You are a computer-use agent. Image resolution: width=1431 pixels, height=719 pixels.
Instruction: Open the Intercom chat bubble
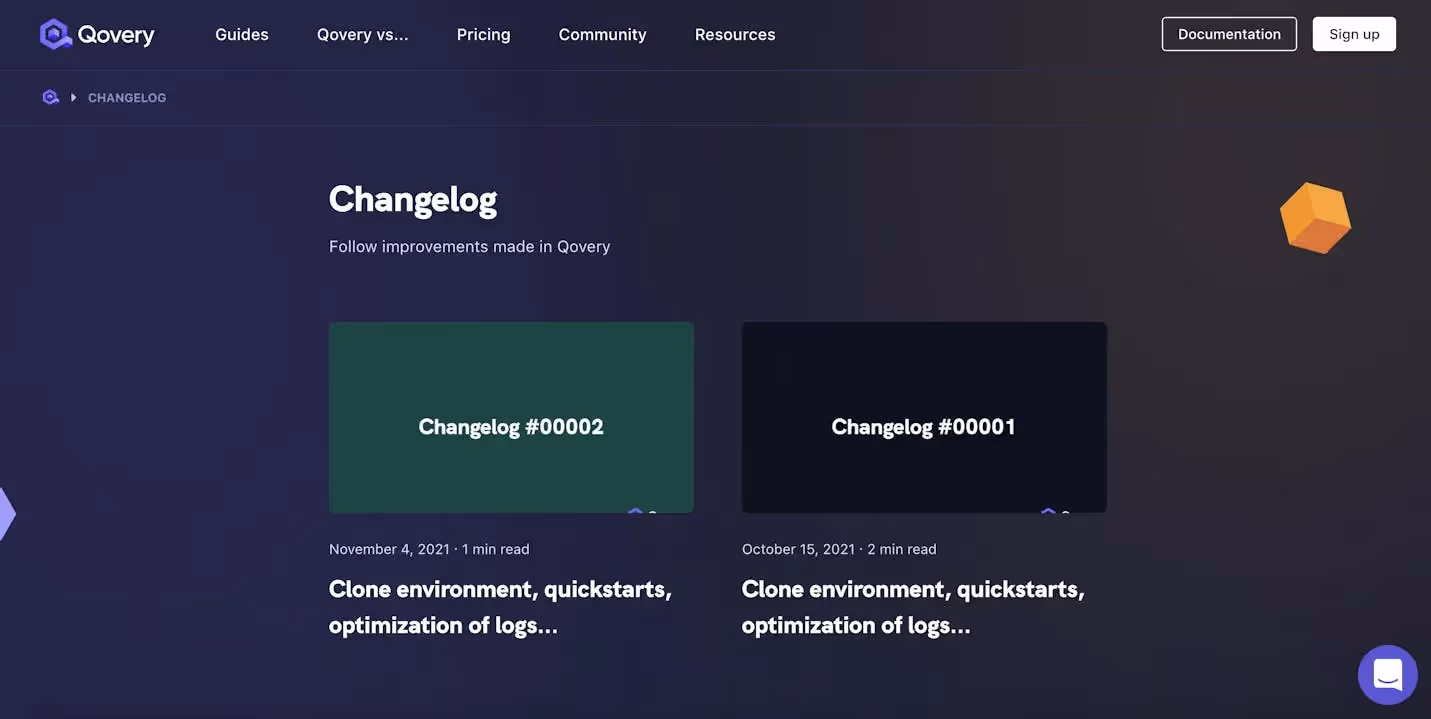point(1388,672)
